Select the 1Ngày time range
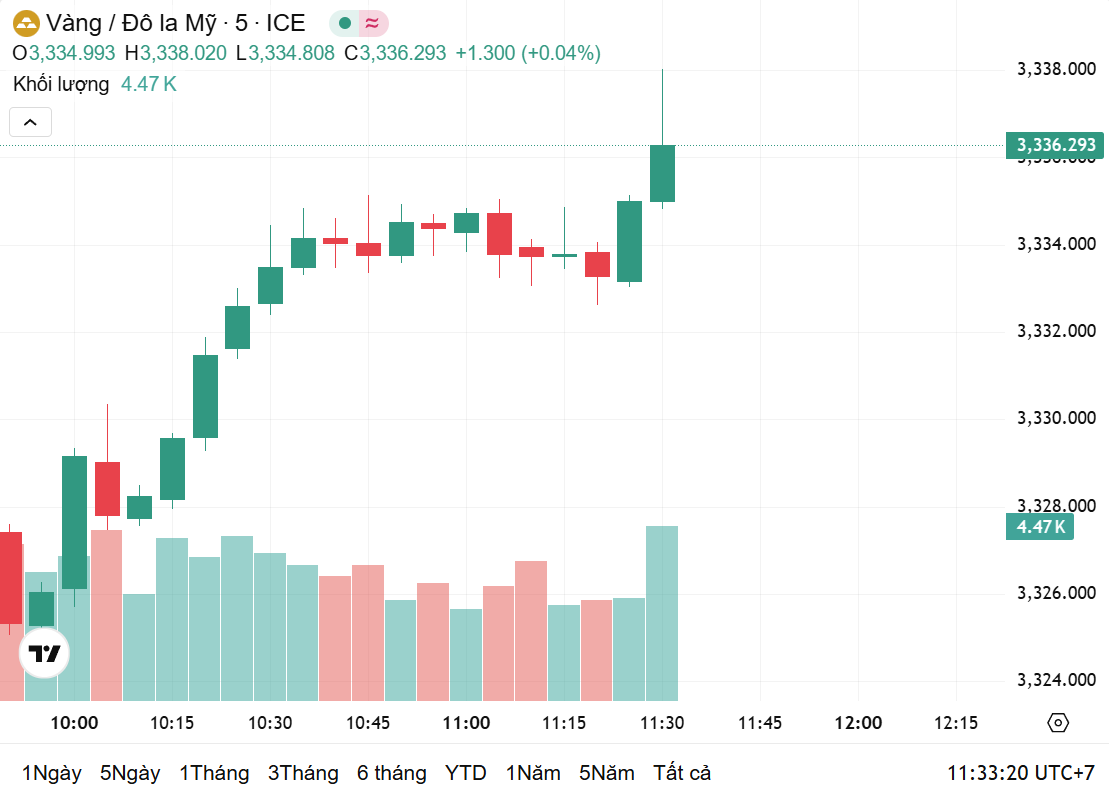The height and width of the screenshot is (798, 1109). (x=51, y=773)
